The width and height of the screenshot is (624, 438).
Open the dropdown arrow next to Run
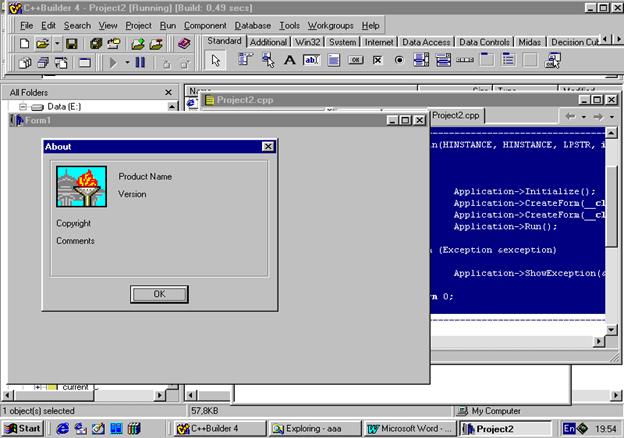click(127, 62)
